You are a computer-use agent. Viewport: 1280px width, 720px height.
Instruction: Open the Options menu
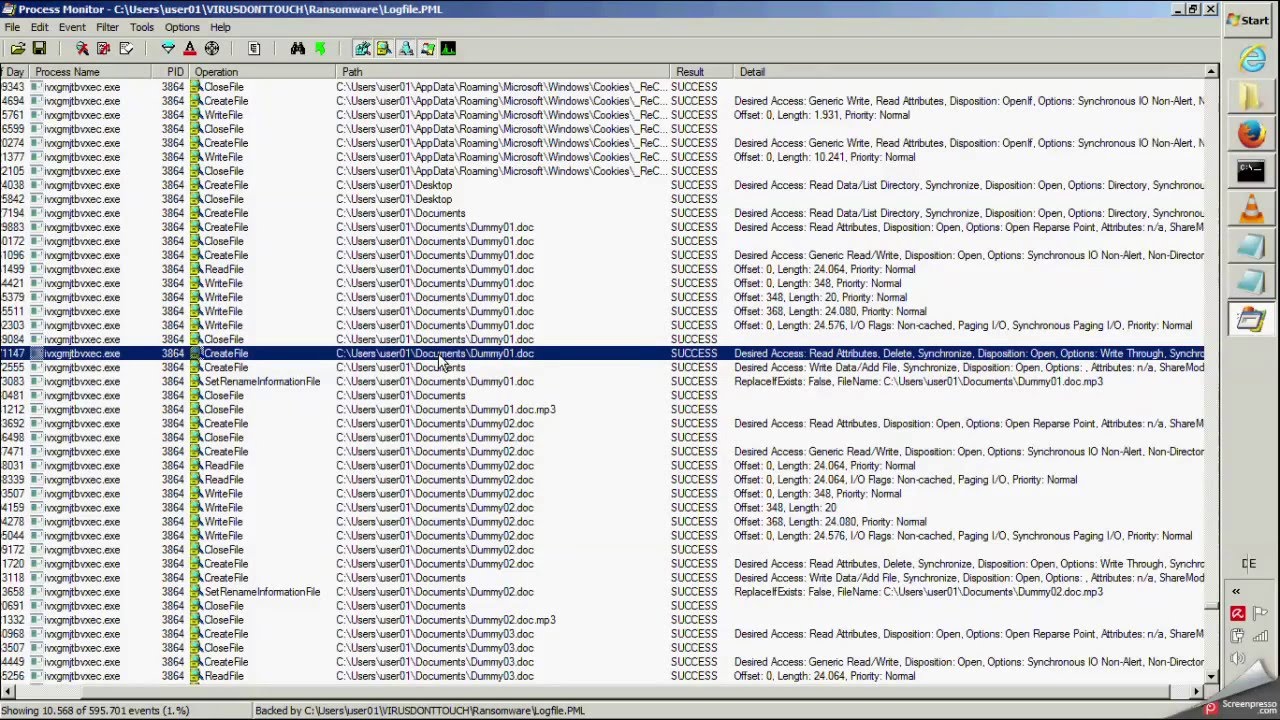182,27
